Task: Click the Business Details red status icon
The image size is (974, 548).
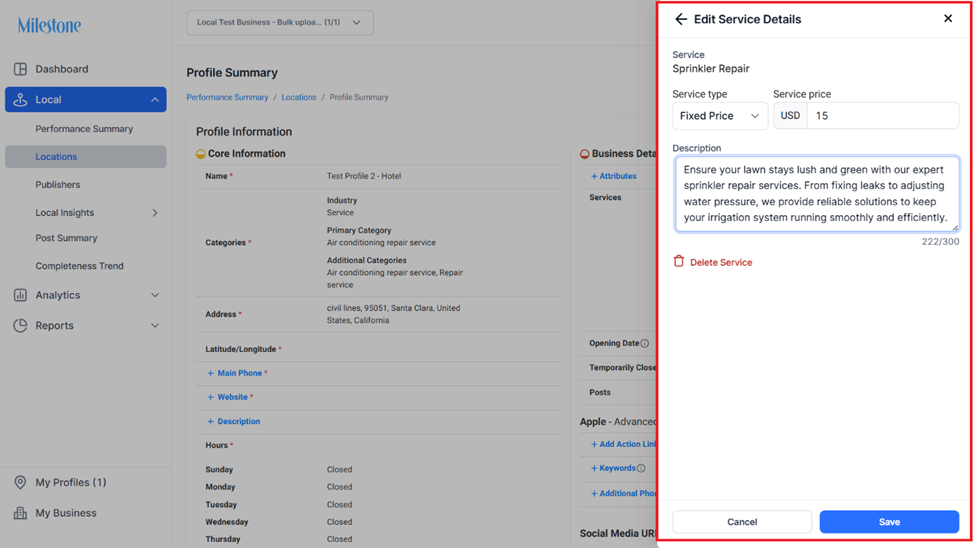Action: [585, 154]
